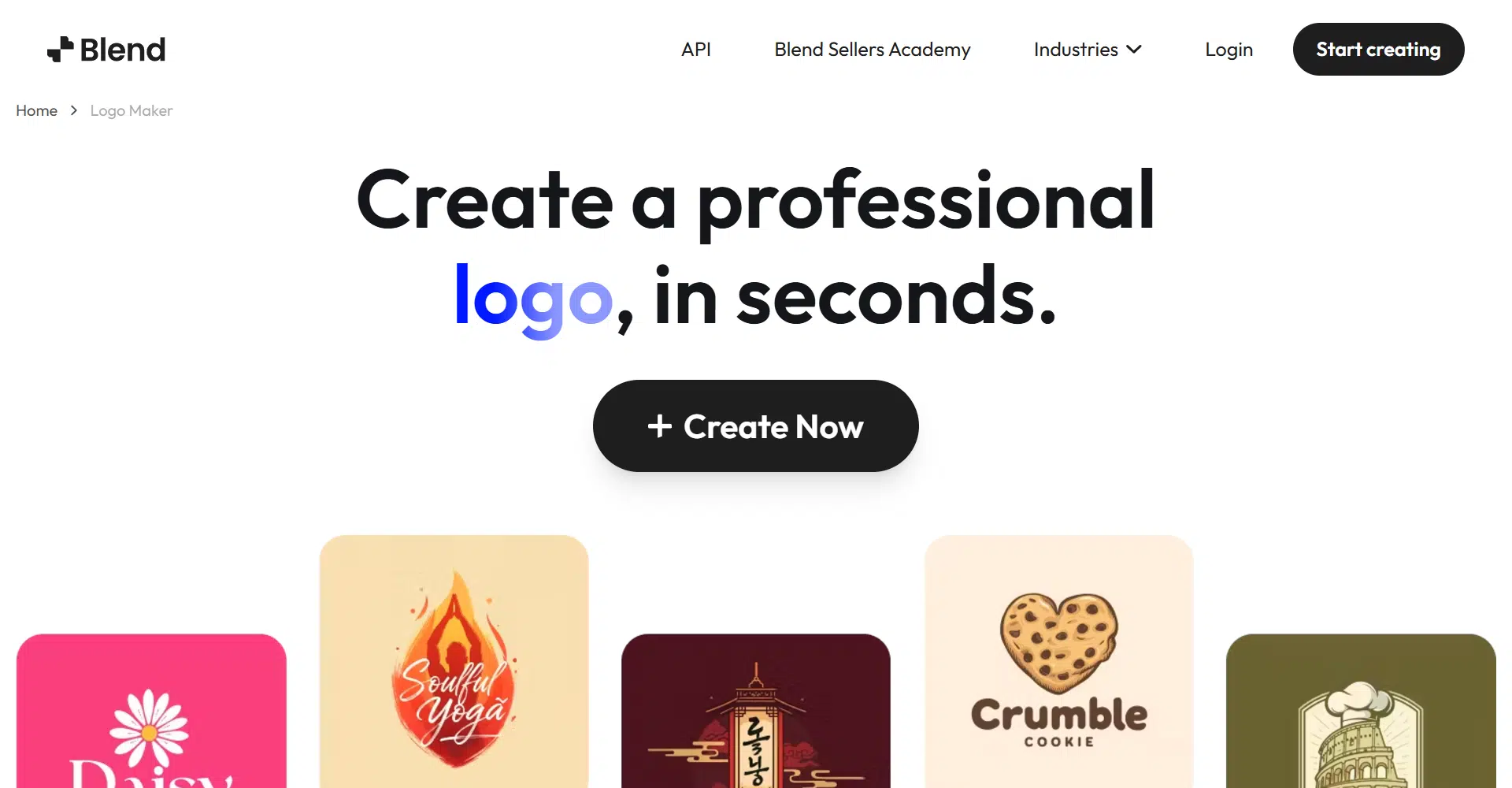Open the Crumble Cookie logo card
The image size is (1512, 788).
(x=1058, y=661)
